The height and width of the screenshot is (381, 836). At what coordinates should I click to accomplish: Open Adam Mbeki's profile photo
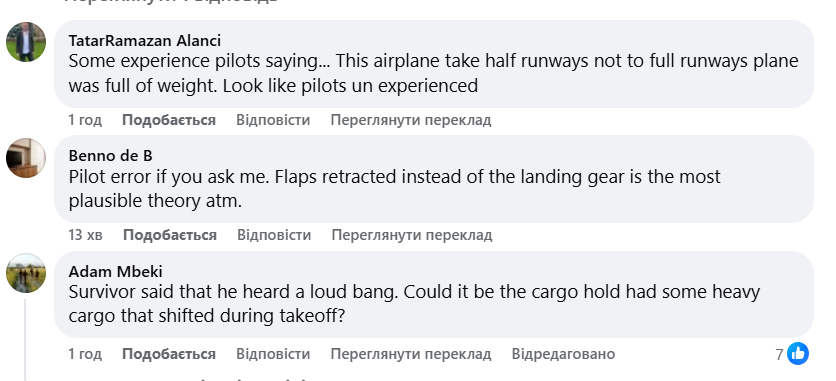coord(26,273)
